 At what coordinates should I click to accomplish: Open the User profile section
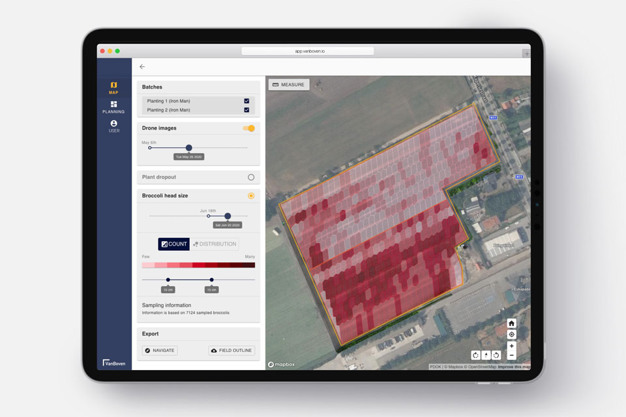point(113,126)
